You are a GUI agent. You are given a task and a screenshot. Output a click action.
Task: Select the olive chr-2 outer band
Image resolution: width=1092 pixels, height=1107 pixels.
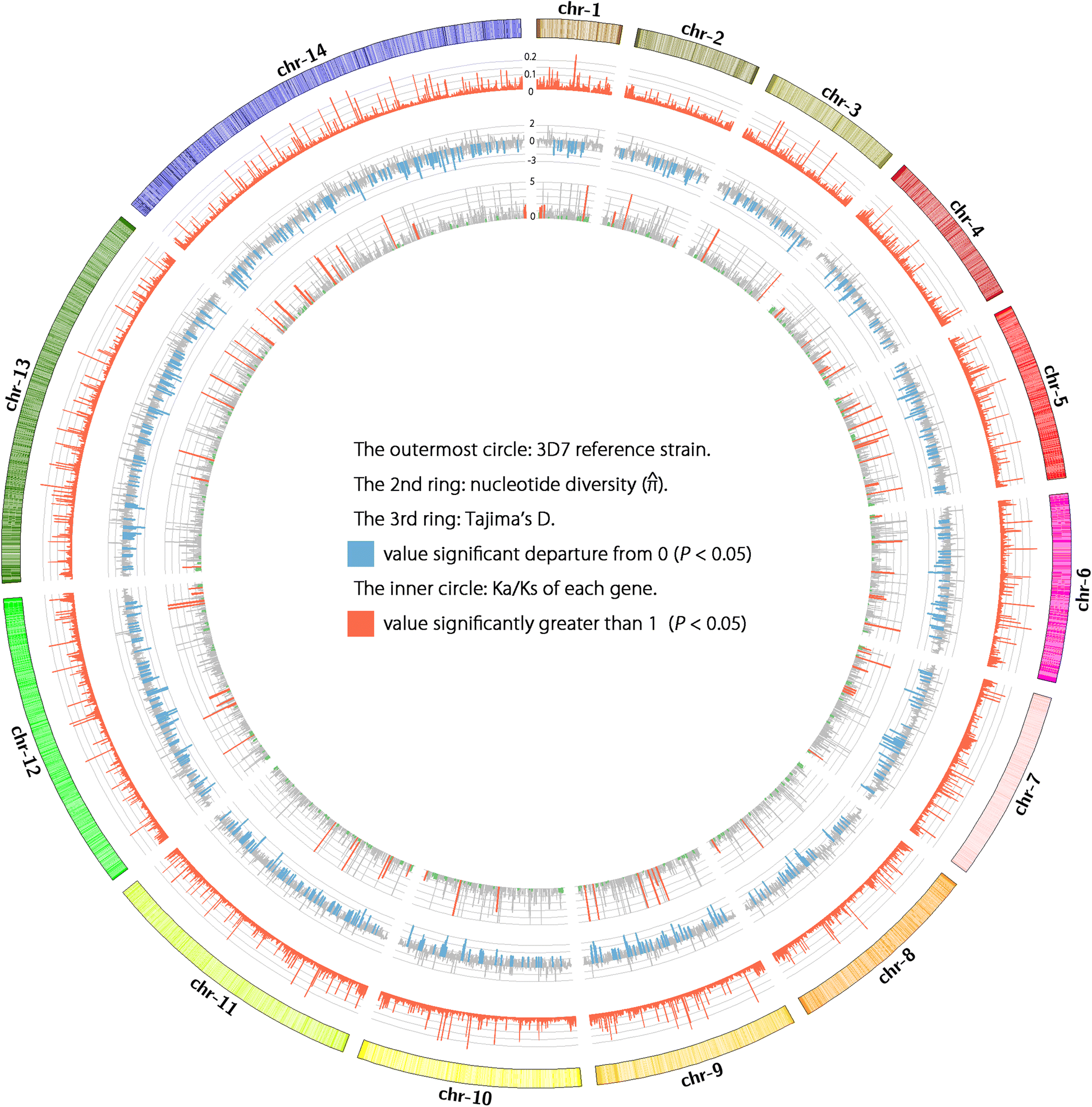point(696,56)
